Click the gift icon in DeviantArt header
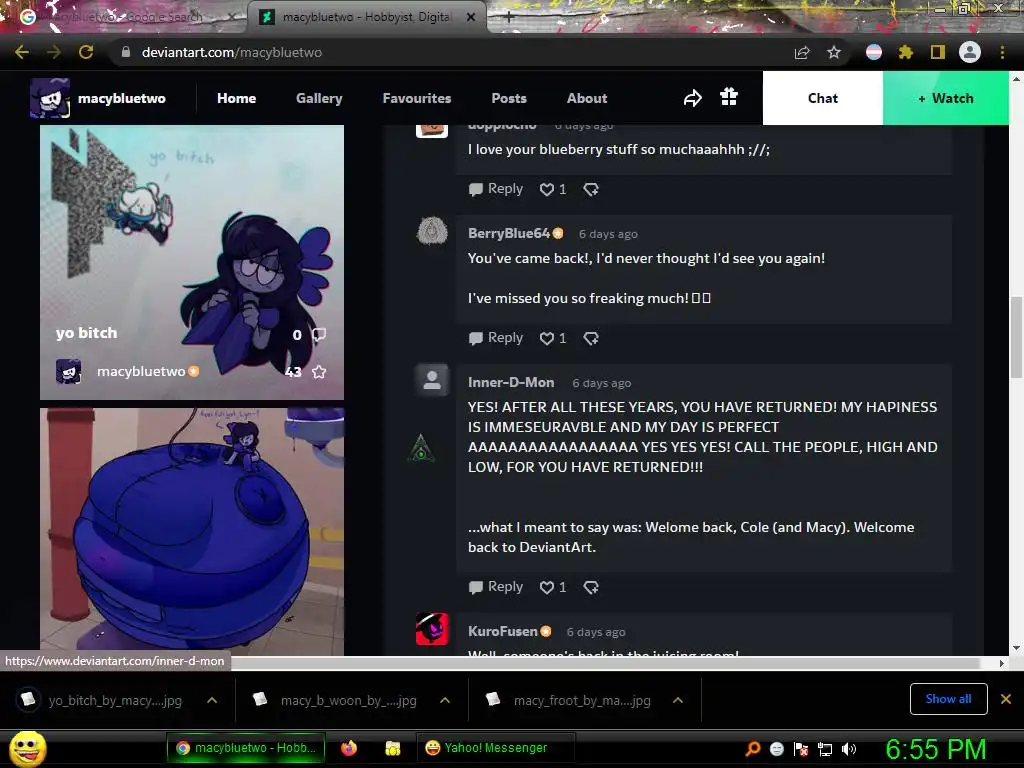 tap(729, 97)
